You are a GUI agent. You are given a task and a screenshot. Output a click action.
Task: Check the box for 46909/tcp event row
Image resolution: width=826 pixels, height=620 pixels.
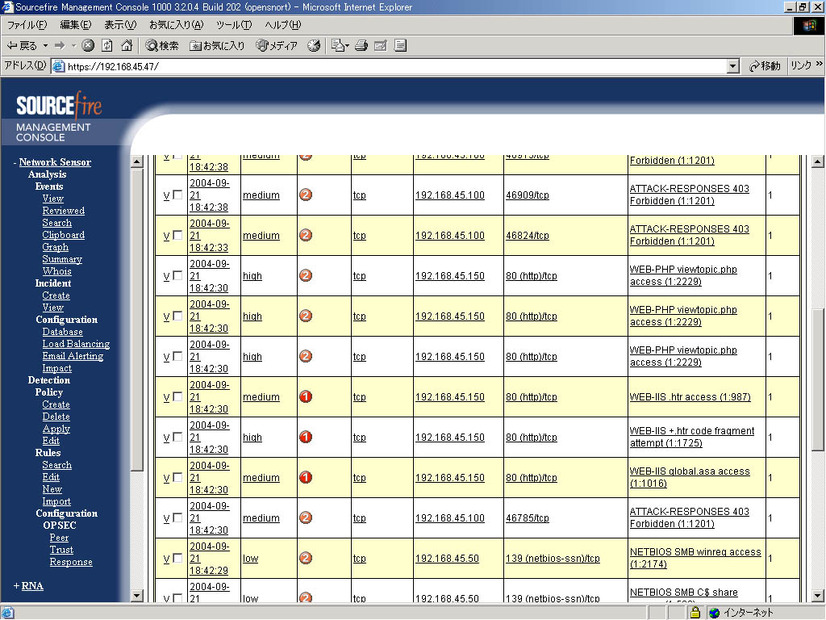coord(178,195)
